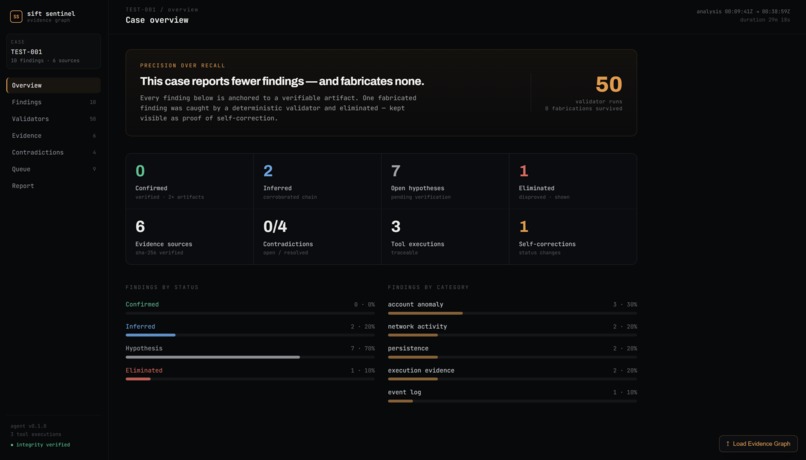This screenshot has height=460, width=806.
Task: Click the Evidence sources stat tile
Action: (x=190, y=237)
